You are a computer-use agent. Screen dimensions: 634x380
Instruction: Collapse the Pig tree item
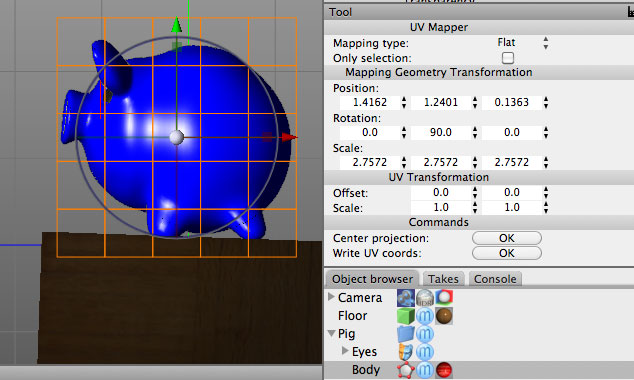(332, 334)
